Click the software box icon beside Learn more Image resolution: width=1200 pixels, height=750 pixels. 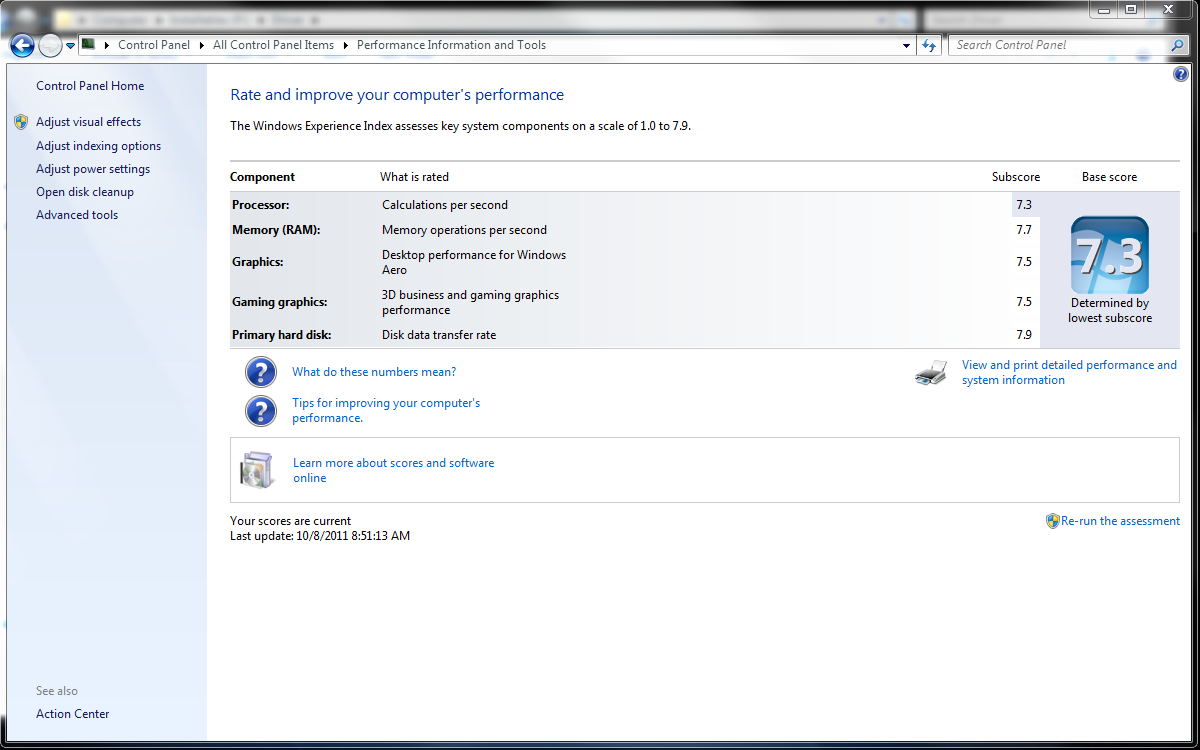click(256, 470)
